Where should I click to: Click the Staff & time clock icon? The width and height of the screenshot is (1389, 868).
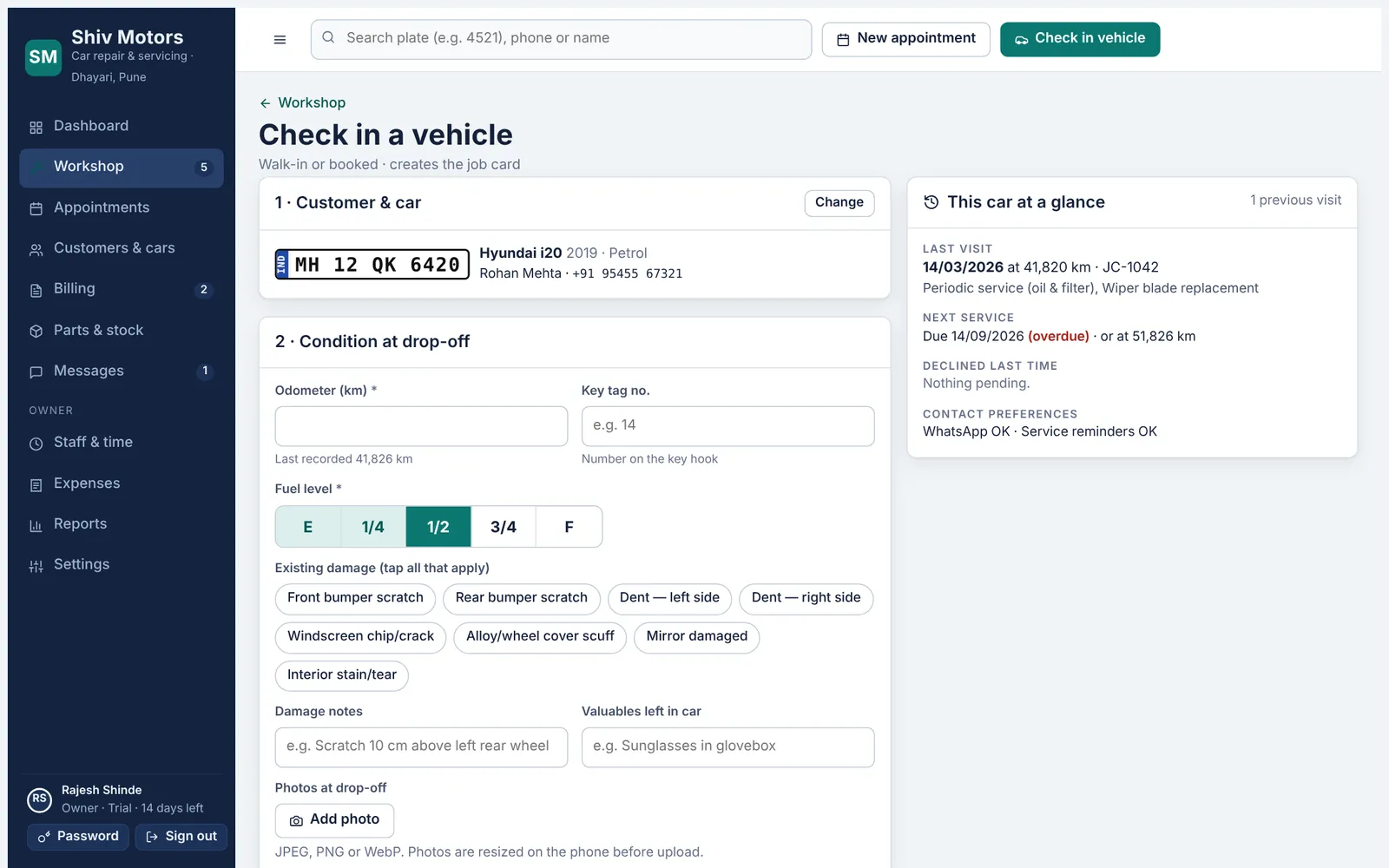(36, 444)
